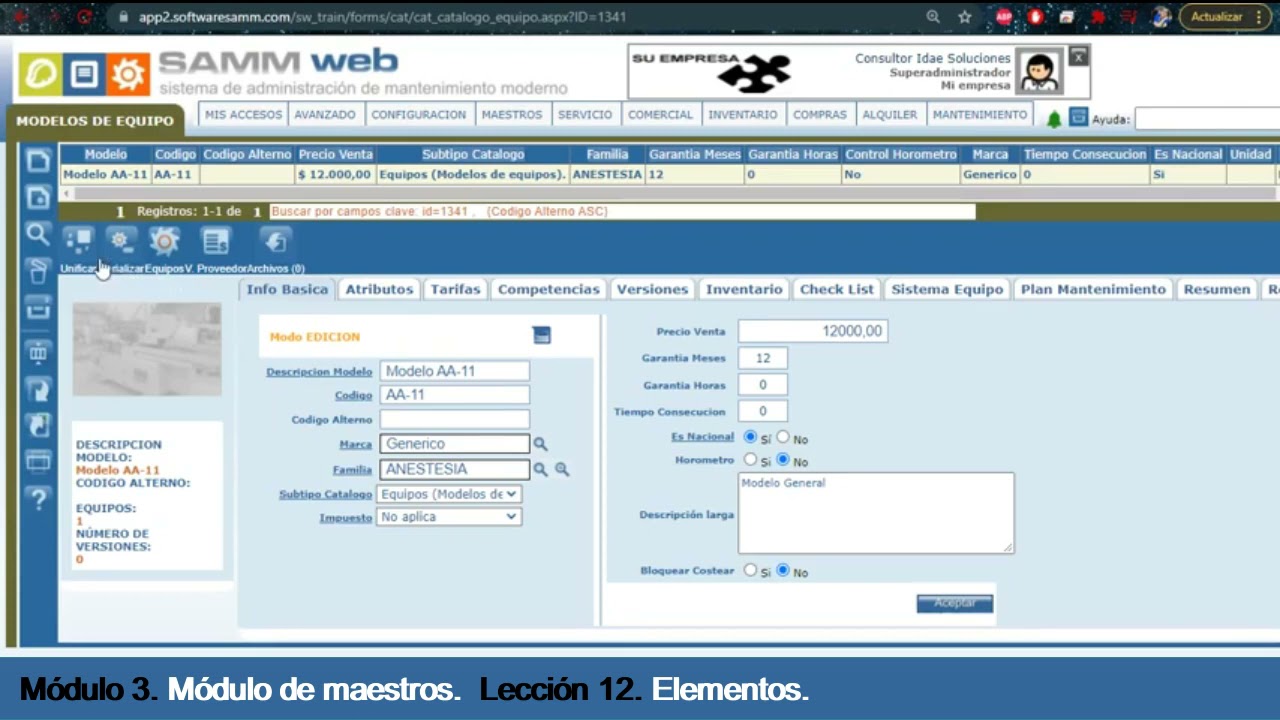Click second magnifier next to Familia field
Image resolution: width=1280 pixels, height=720 pixels.
click(x=562, y=469)
